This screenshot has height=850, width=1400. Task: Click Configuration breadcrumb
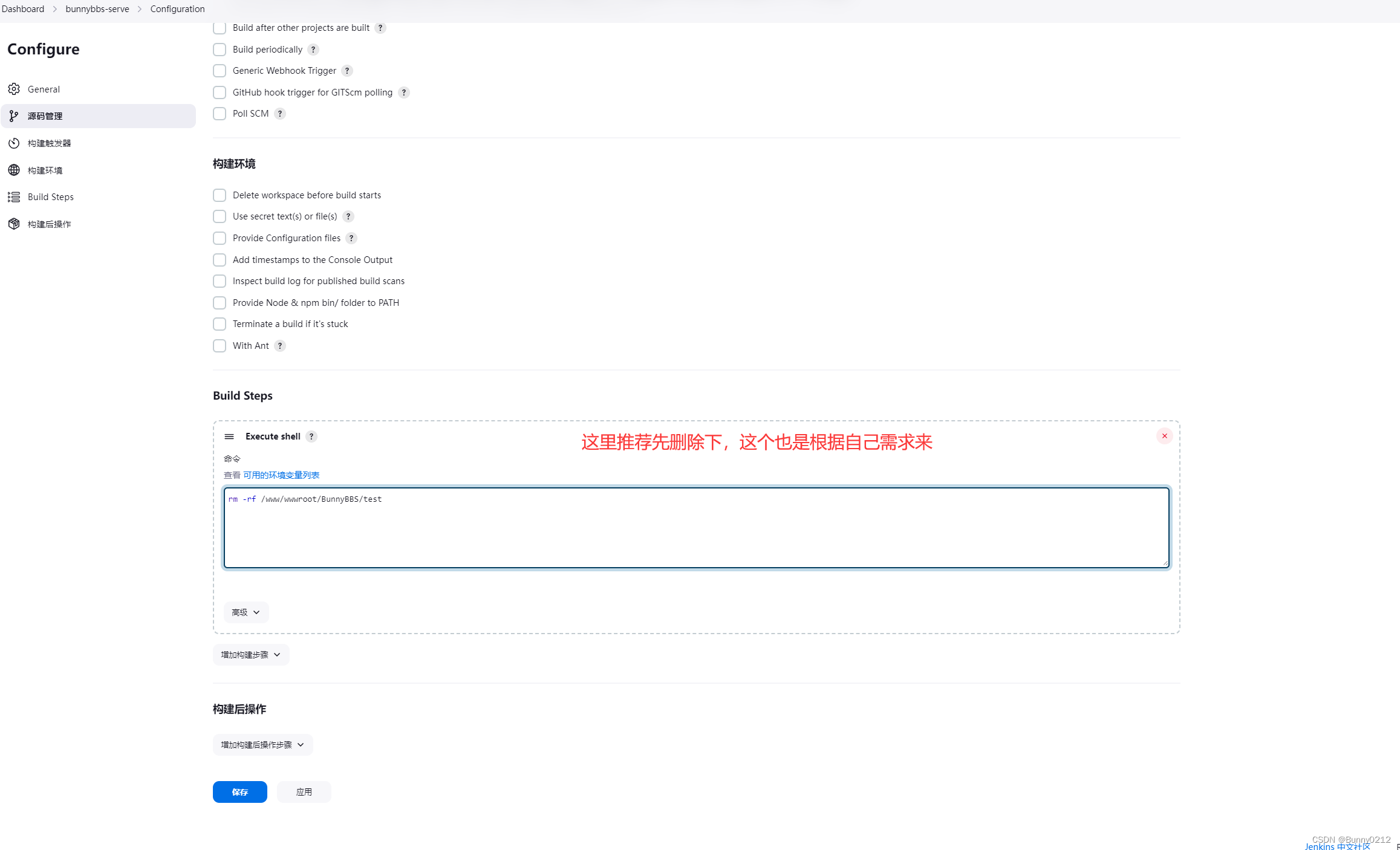pyautogui.click(x=178, y=9)
